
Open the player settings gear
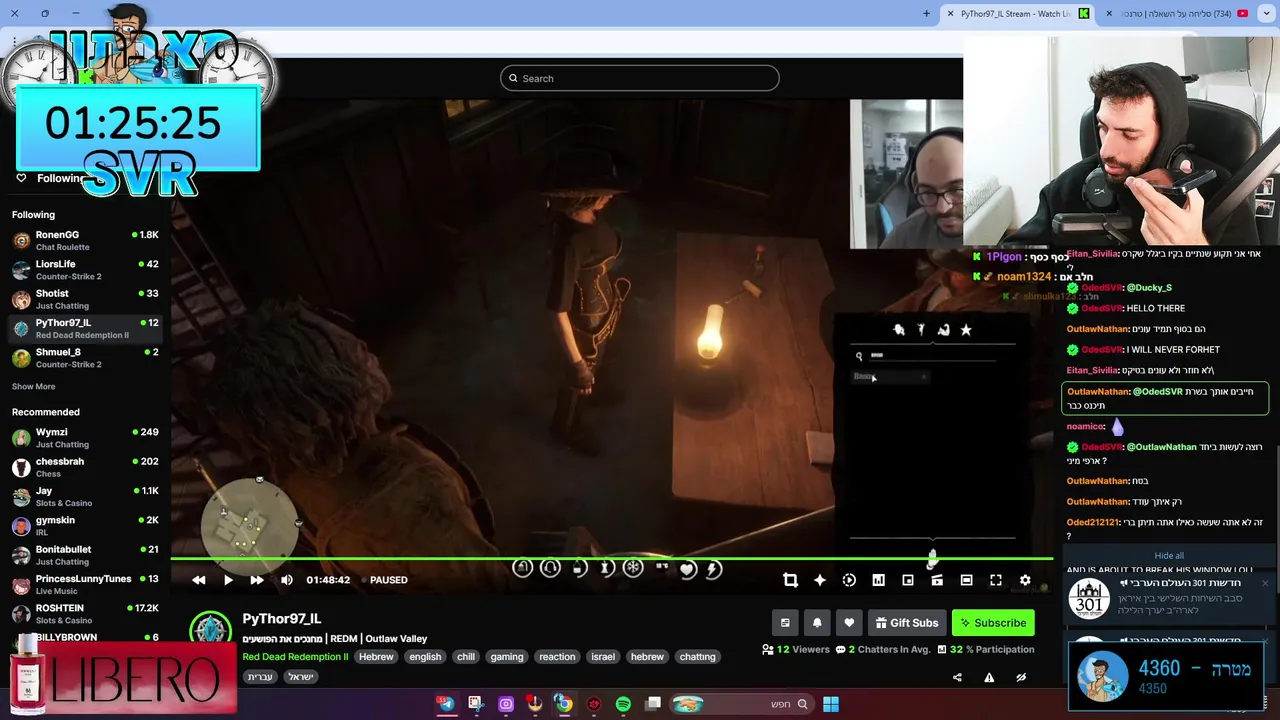1025,580
